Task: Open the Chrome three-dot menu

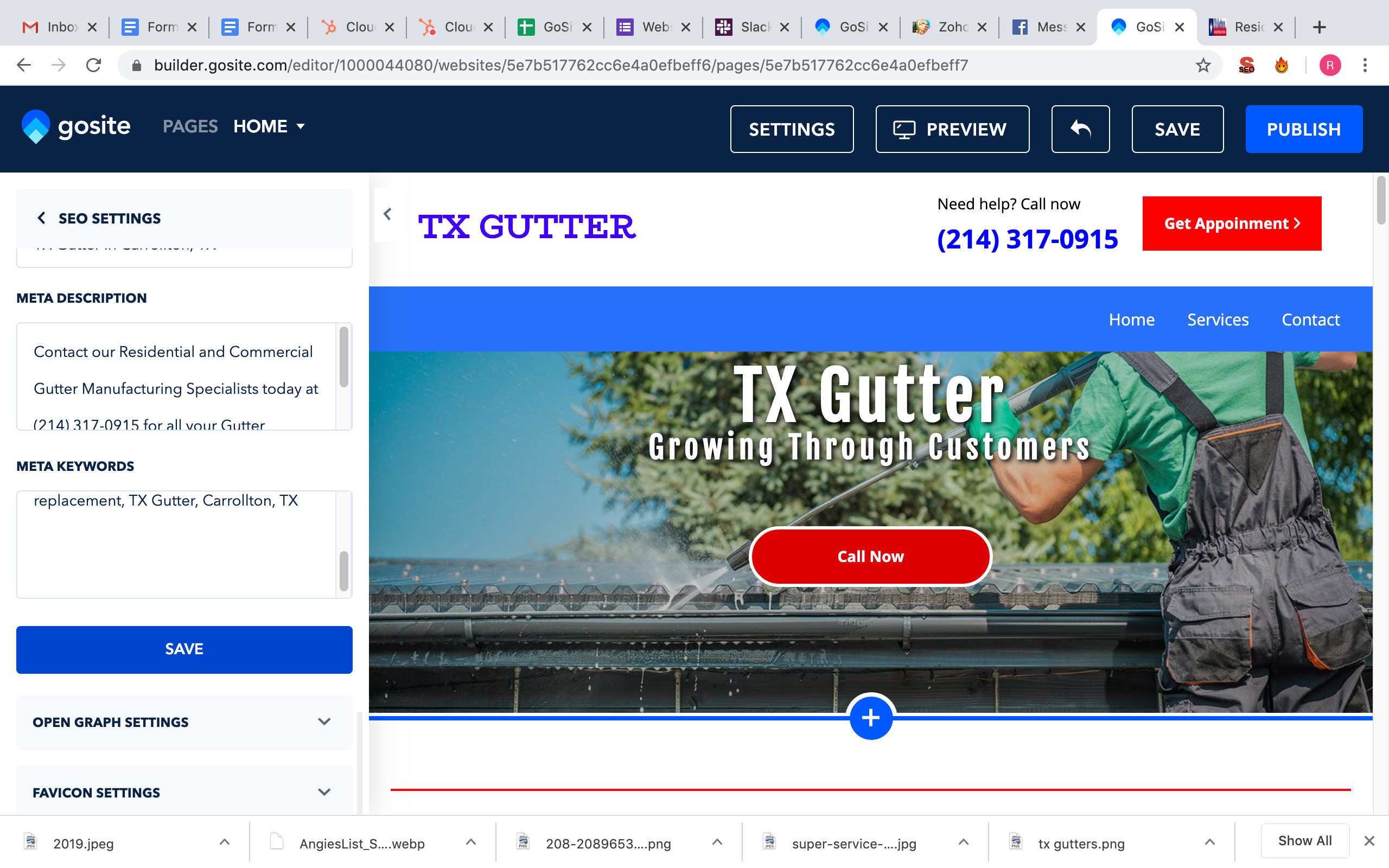Action: [x=1365, y=66]
